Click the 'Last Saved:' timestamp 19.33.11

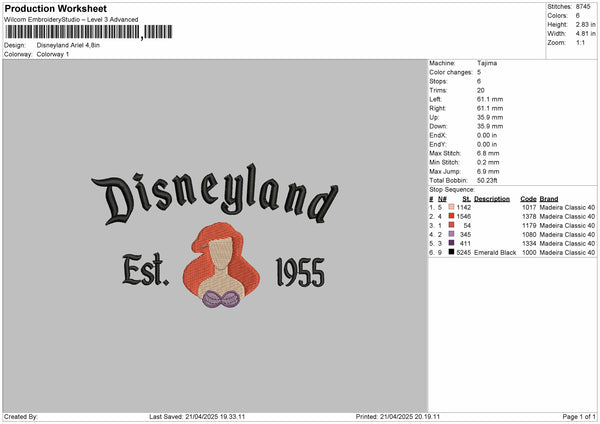197,417
